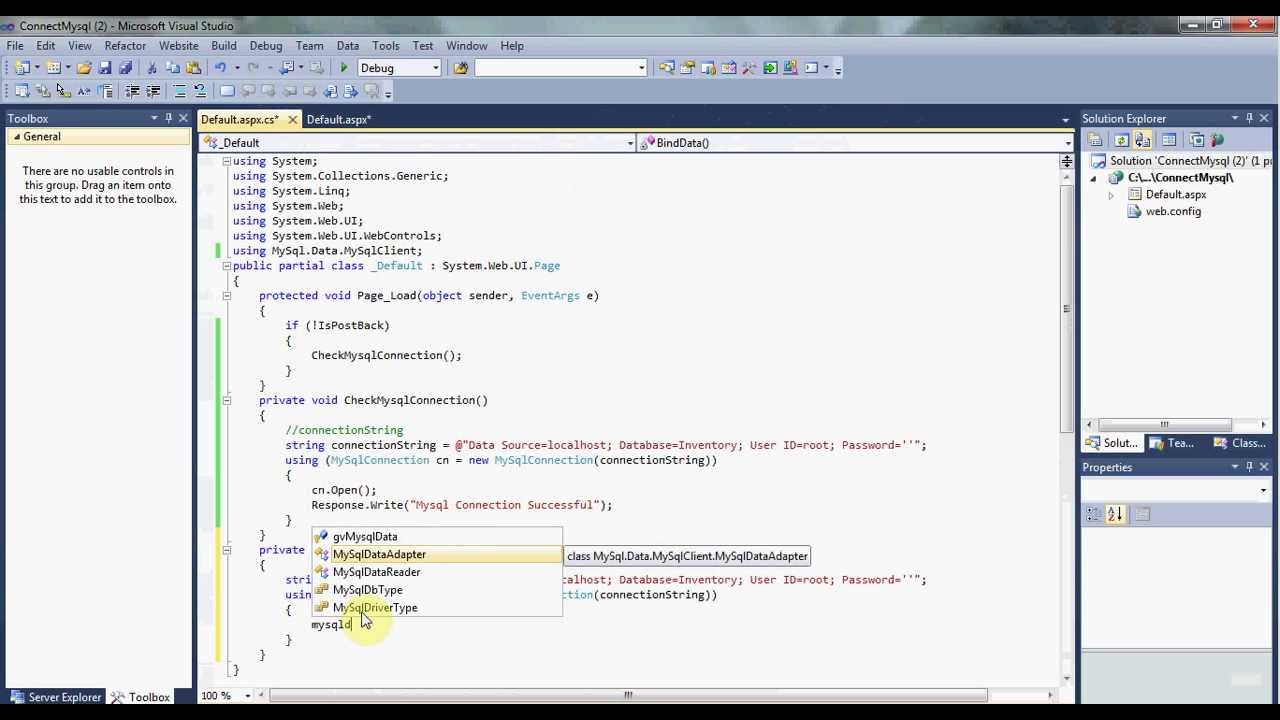Click the Undo arrow icon
1280x720 pixels.
pos(220,68)
